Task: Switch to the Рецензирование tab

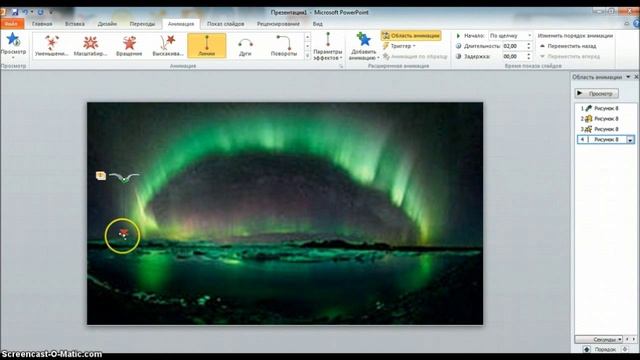Action: 278,24
